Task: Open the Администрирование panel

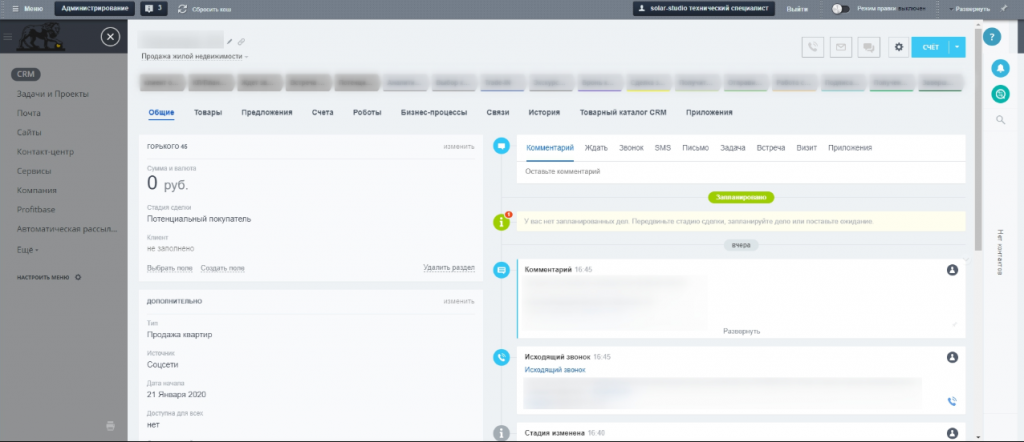Action: click(x=95, y=8)
